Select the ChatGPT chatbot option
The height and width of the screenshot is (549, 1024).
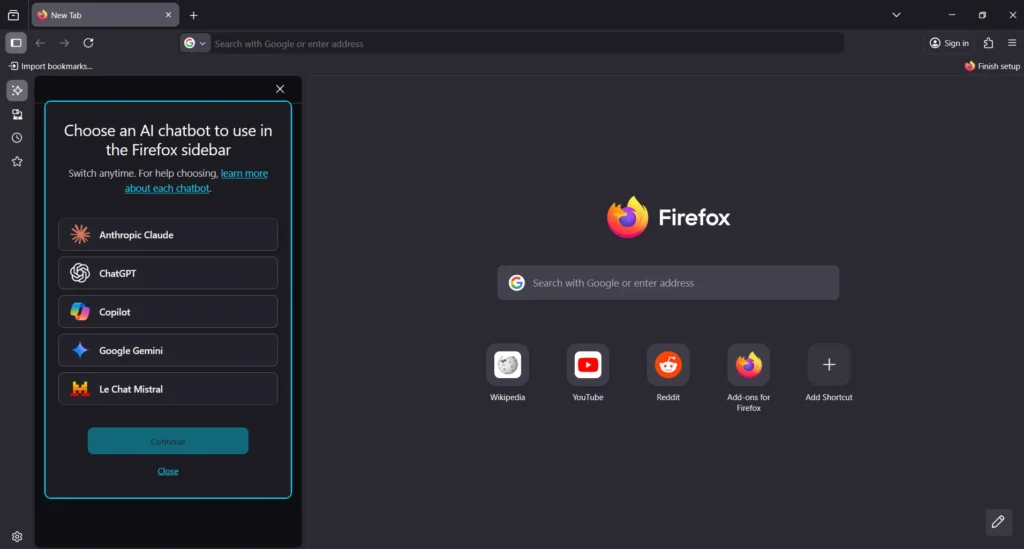pyautogui.click(x=168, y=273)
